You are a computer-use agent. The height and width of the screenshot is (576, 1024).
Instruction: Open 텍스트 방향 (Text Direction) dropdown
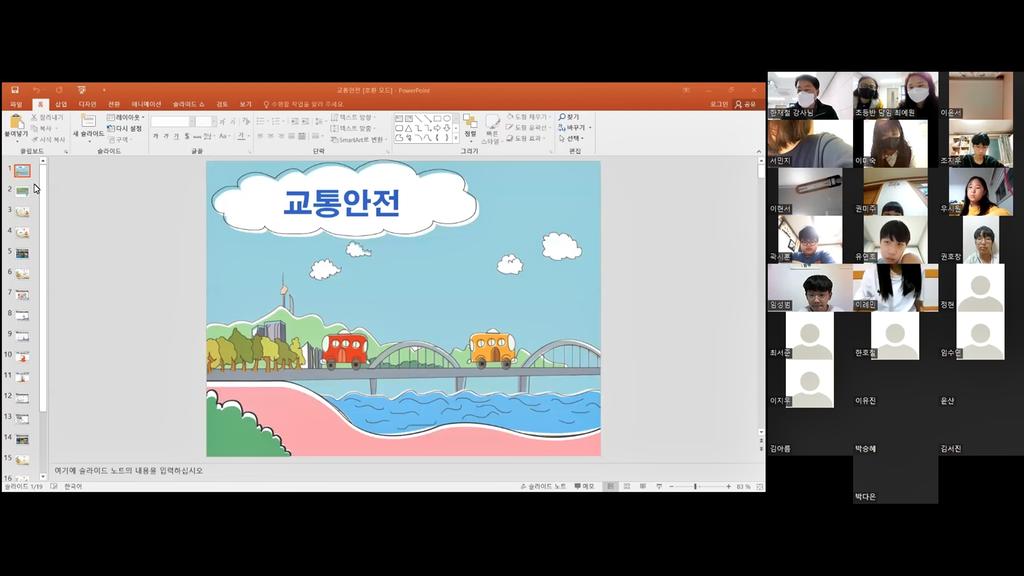[x=353, y=118]
